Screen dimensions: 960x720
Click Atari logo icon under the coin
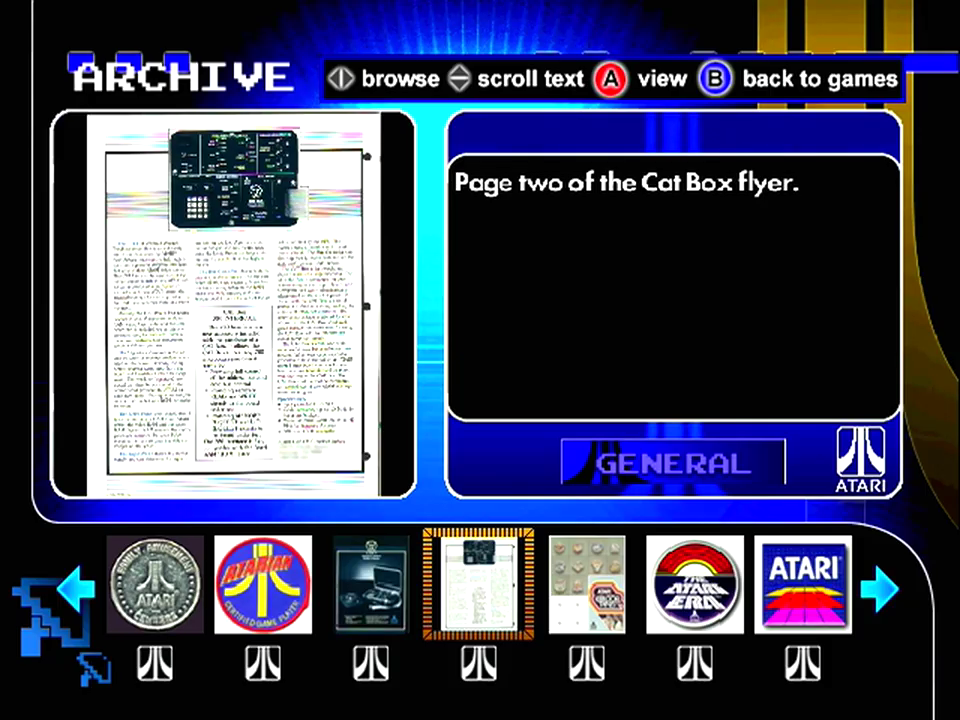155,663
